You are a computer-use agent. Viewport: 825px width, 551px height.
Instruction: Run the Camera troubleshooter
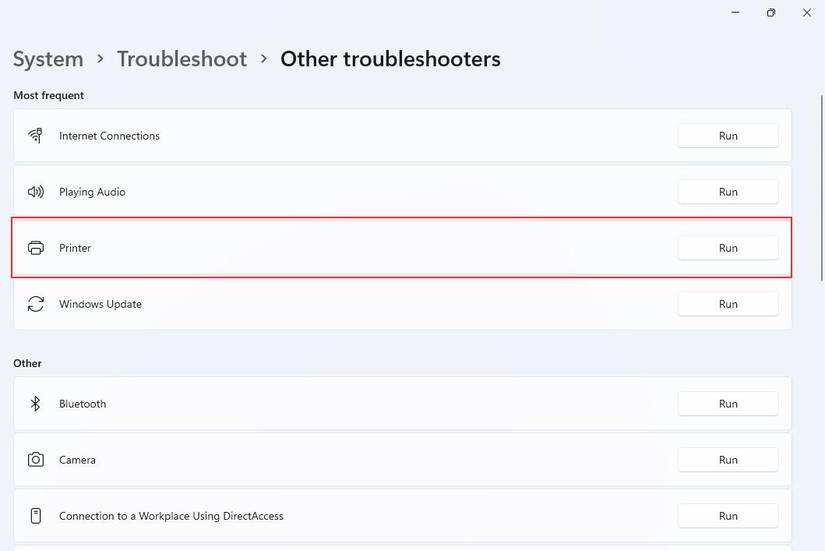[x=728, y=460]
